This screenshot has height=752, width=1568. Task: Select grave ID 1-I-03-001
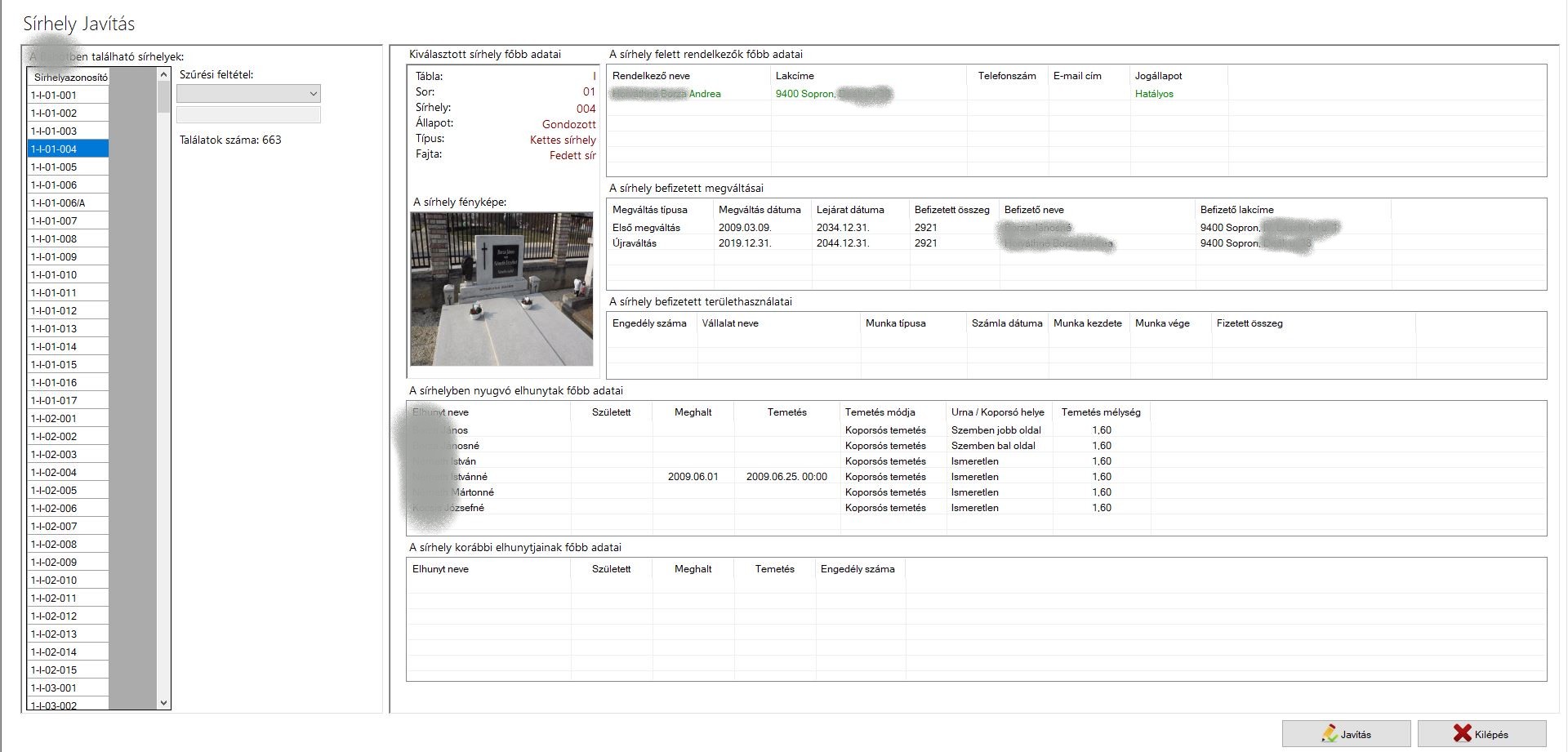tap(68, 688)
